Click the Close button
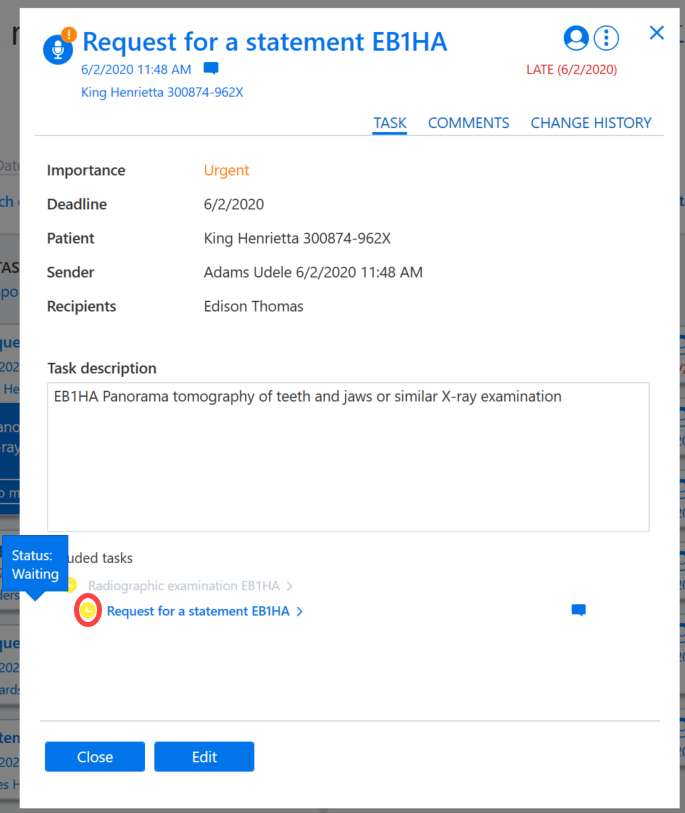 click(x=95, y=756)
